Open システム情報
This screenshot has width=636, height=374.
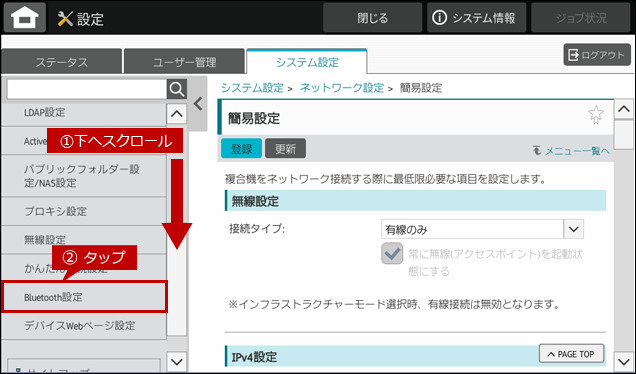[476, 17]
